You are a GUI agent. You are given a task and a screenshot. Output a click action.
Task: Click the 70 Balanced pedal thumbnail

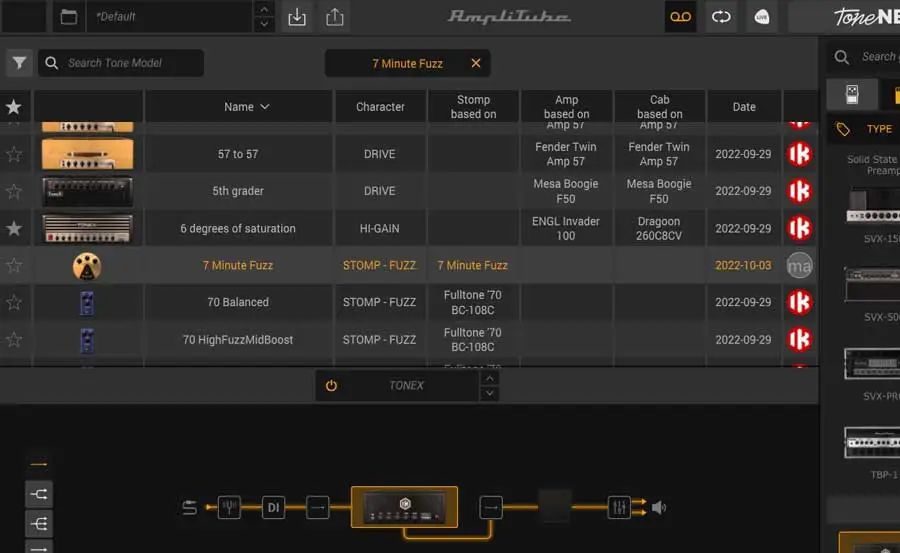(87, 303)
